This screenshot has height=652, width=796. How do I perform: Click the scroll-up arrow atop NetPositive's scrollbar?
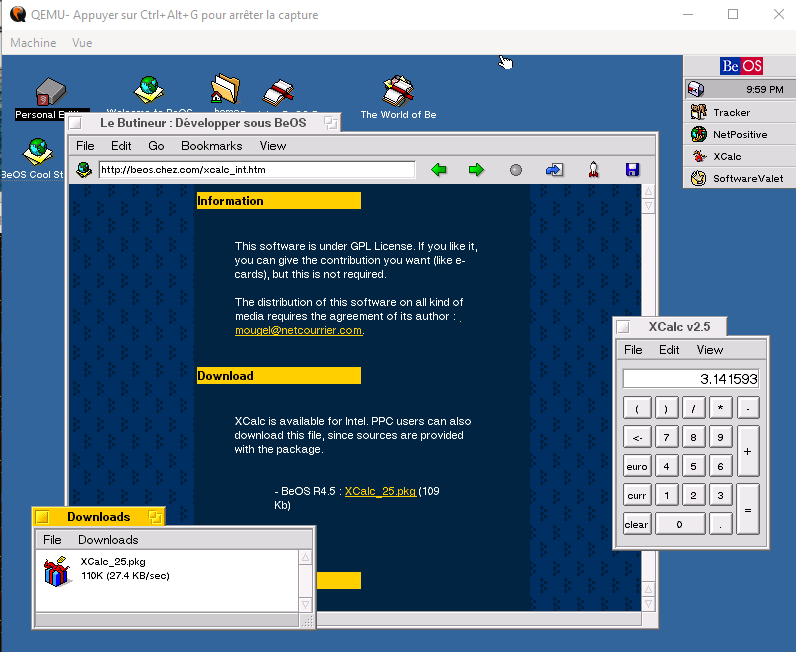point(648,191)
